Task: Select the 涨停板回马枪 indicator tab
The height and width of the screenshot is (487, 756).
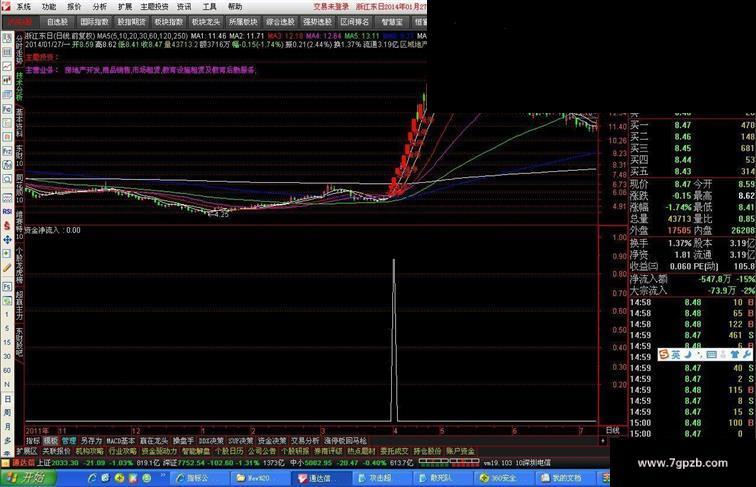Action: 346,441
